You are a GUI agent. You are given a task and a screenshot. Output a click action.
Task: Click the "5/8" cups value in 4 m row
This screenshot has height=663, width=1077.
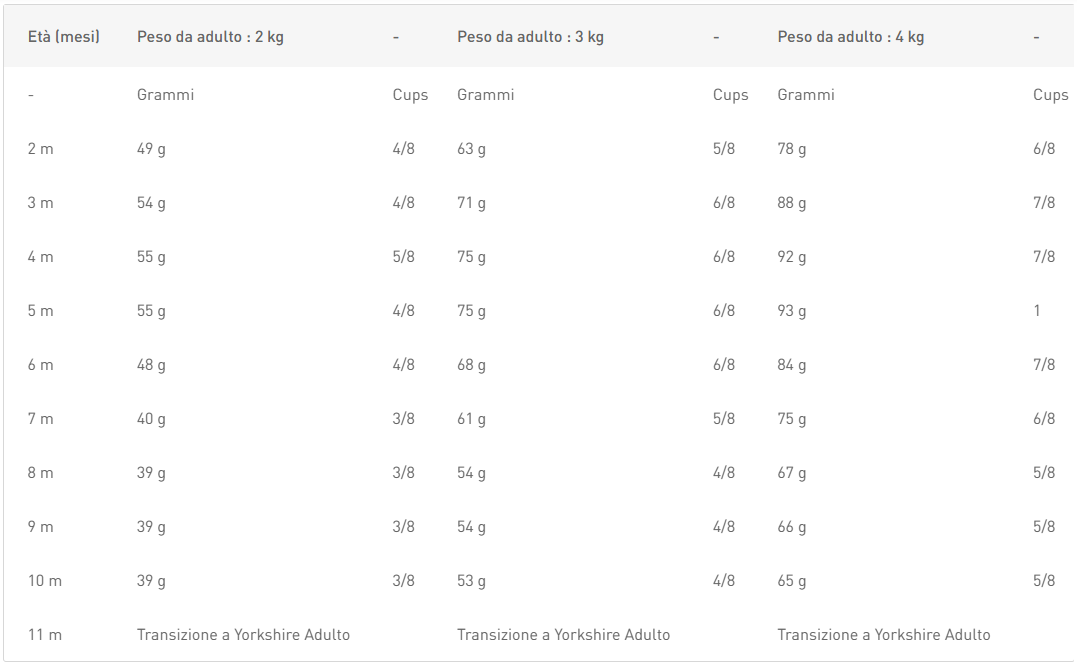click(403, 257)
